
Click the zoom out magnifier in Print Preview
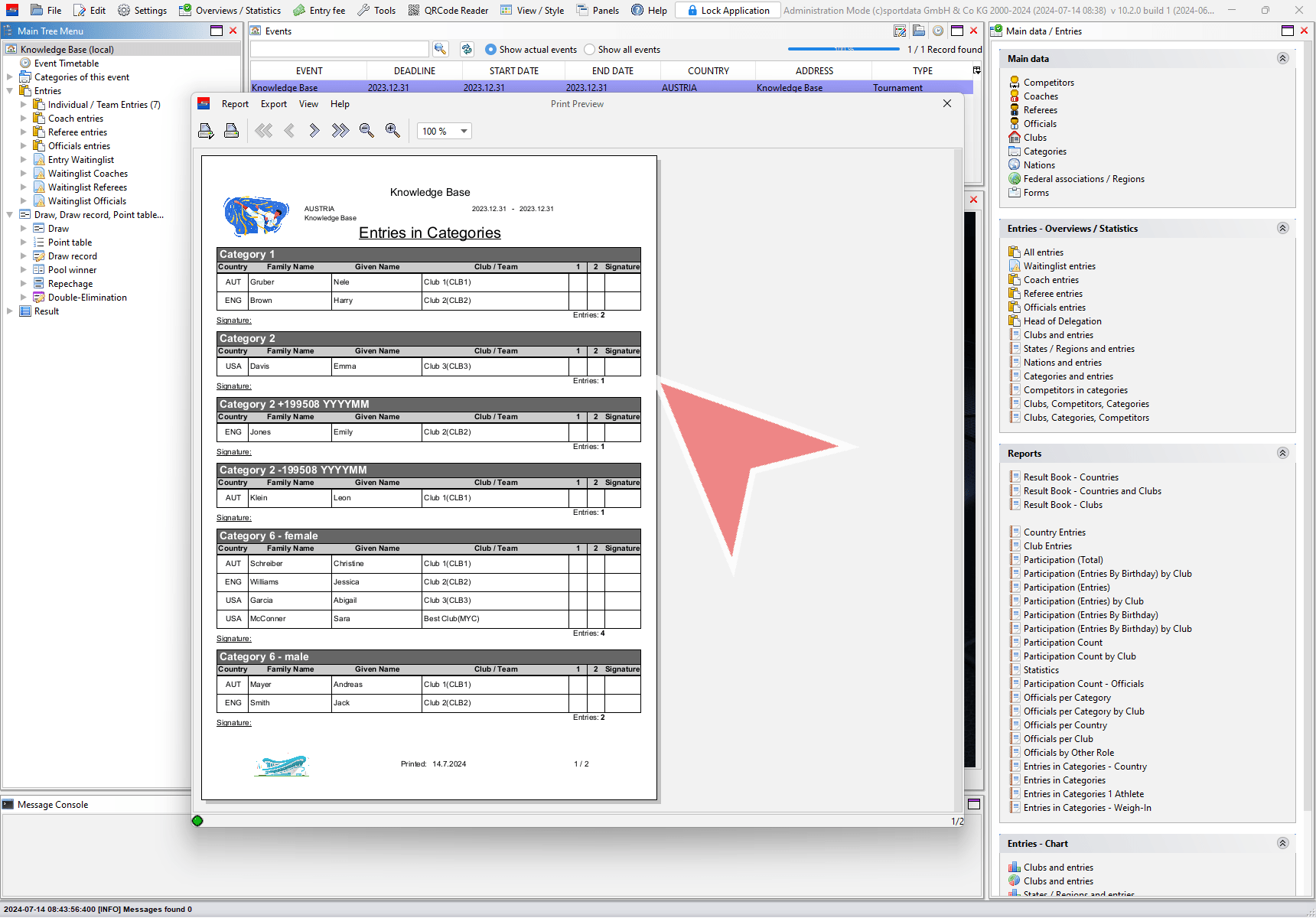pos(366,131)
